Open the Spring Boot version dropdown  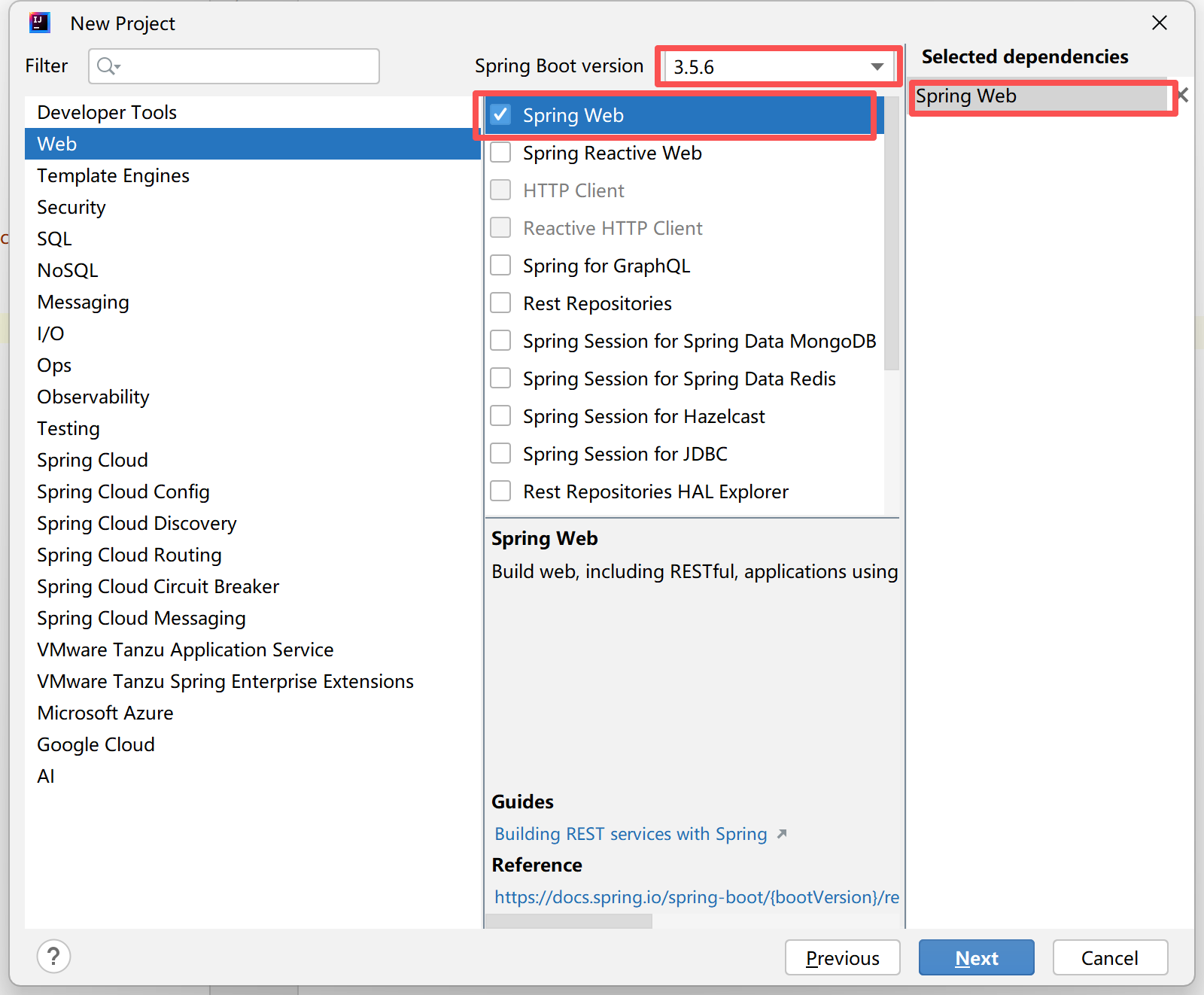(877, 66)
